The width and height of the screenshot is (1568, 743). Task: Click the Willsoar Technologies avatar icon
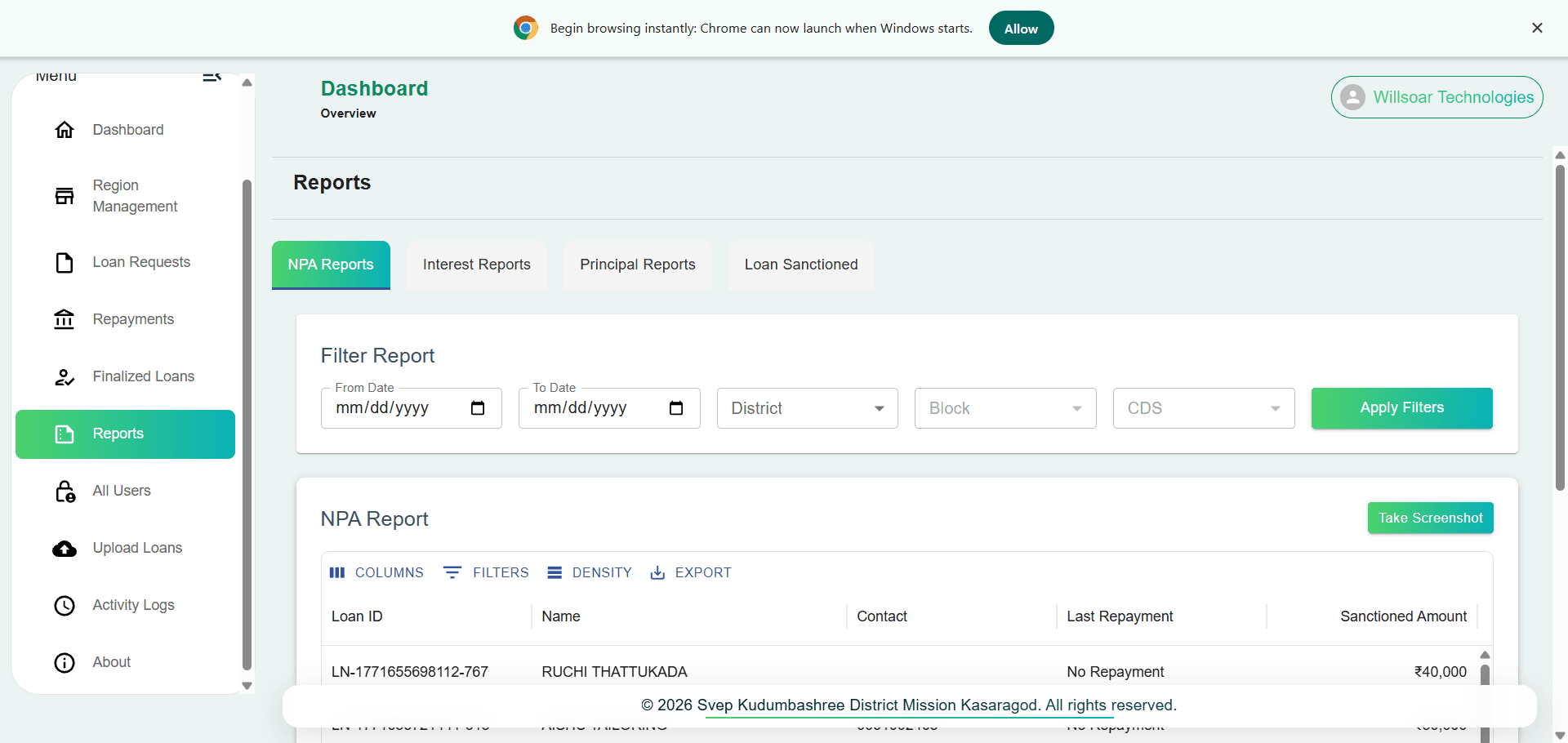click(x=1352, y=97)
